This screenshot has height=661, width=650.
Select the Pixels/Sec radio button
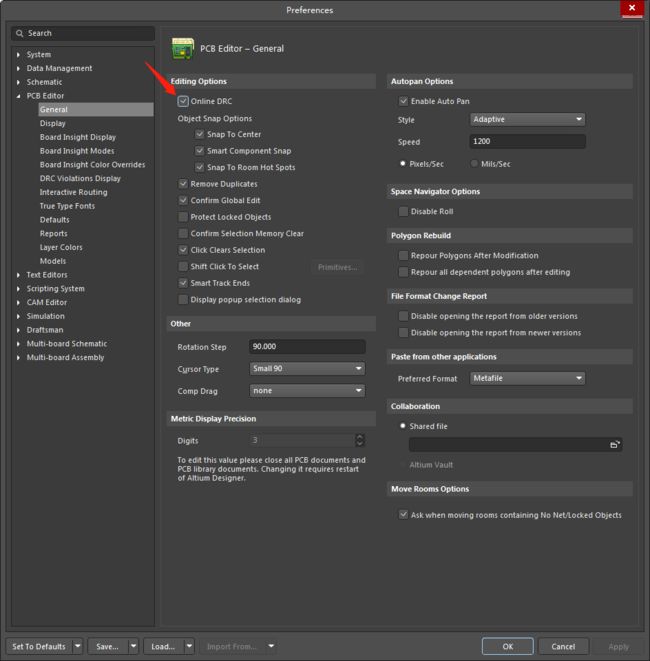403,164
